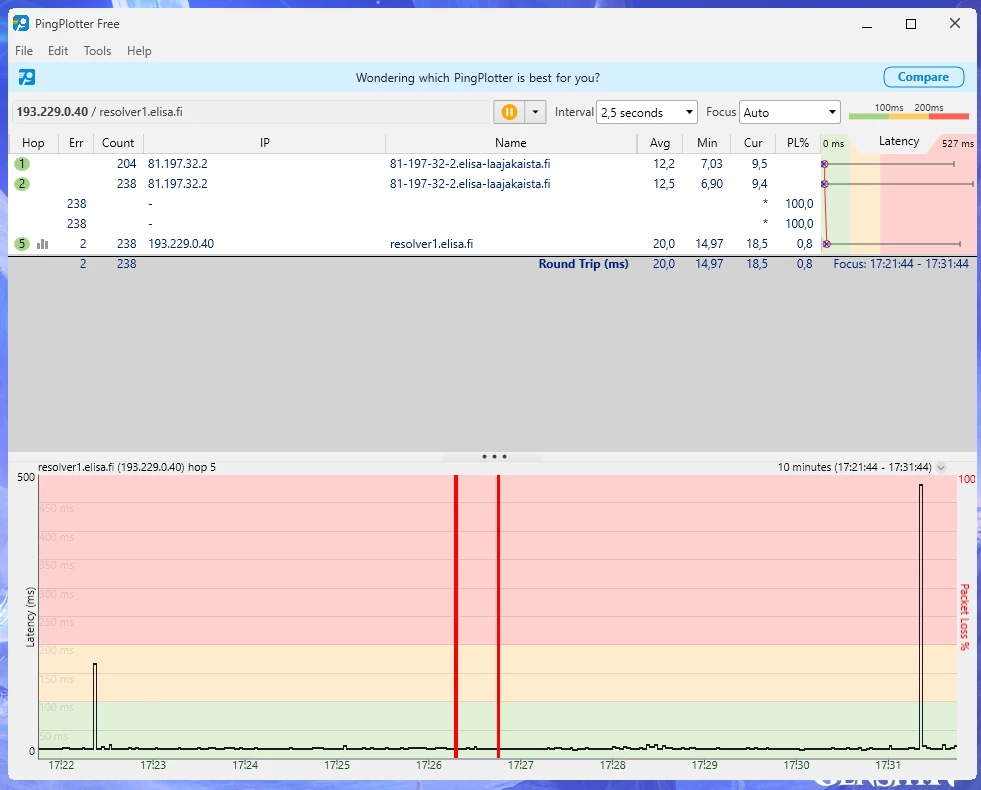Click the PingPlotter logo in the banner
981x790 pixels.
tap(27, 77)
